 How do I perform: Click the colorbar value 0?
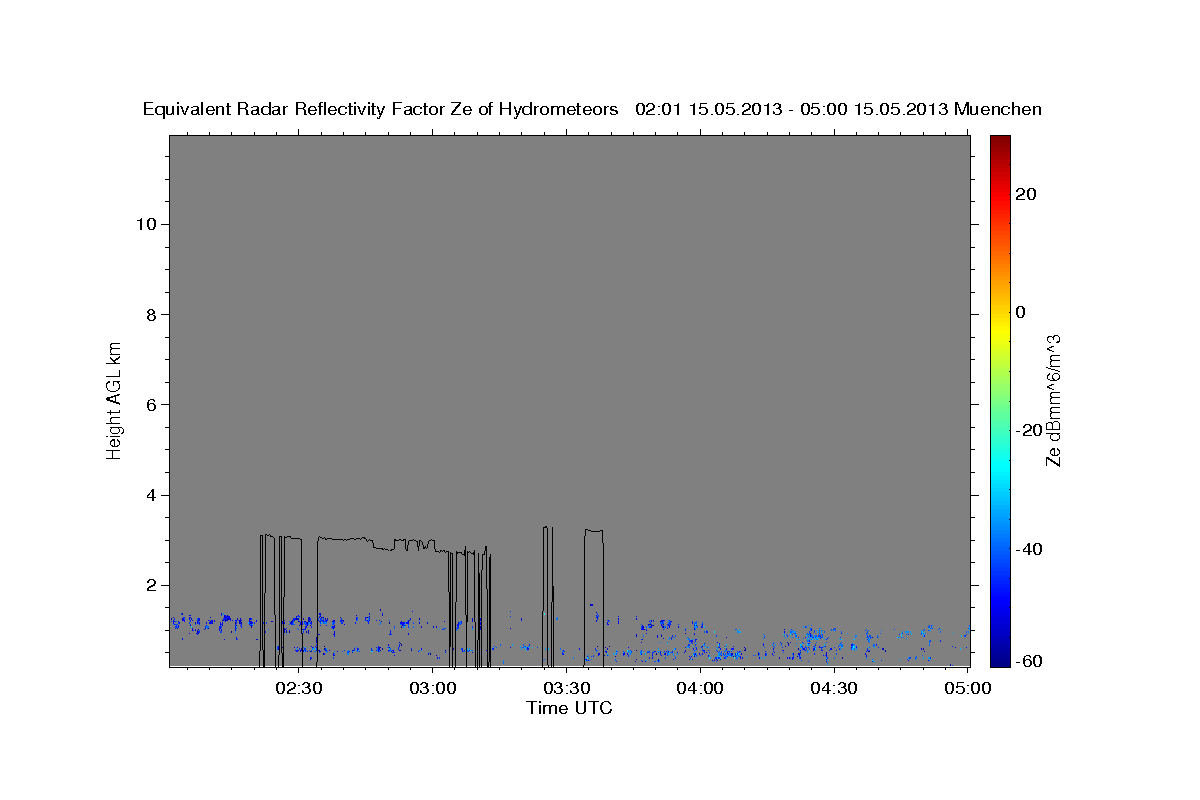[1021, 312]
